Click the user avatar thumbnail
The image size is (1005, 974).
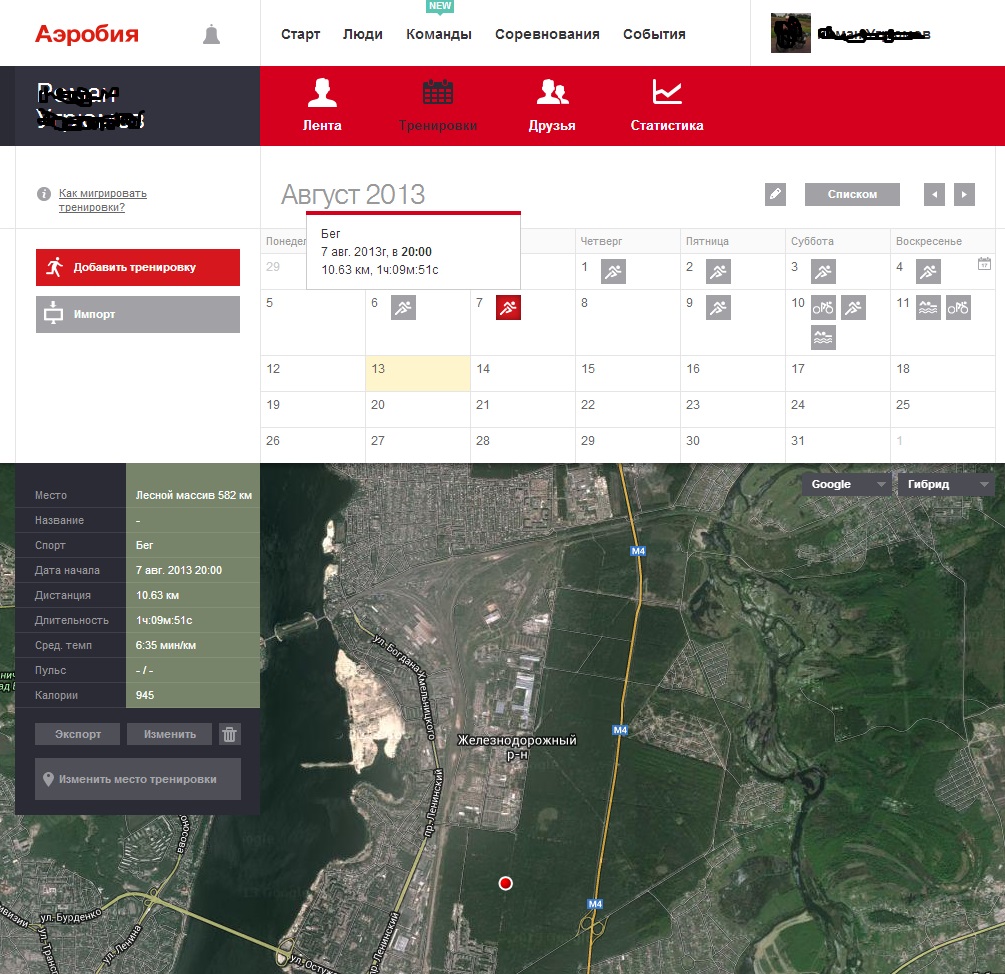click(790, 33)
